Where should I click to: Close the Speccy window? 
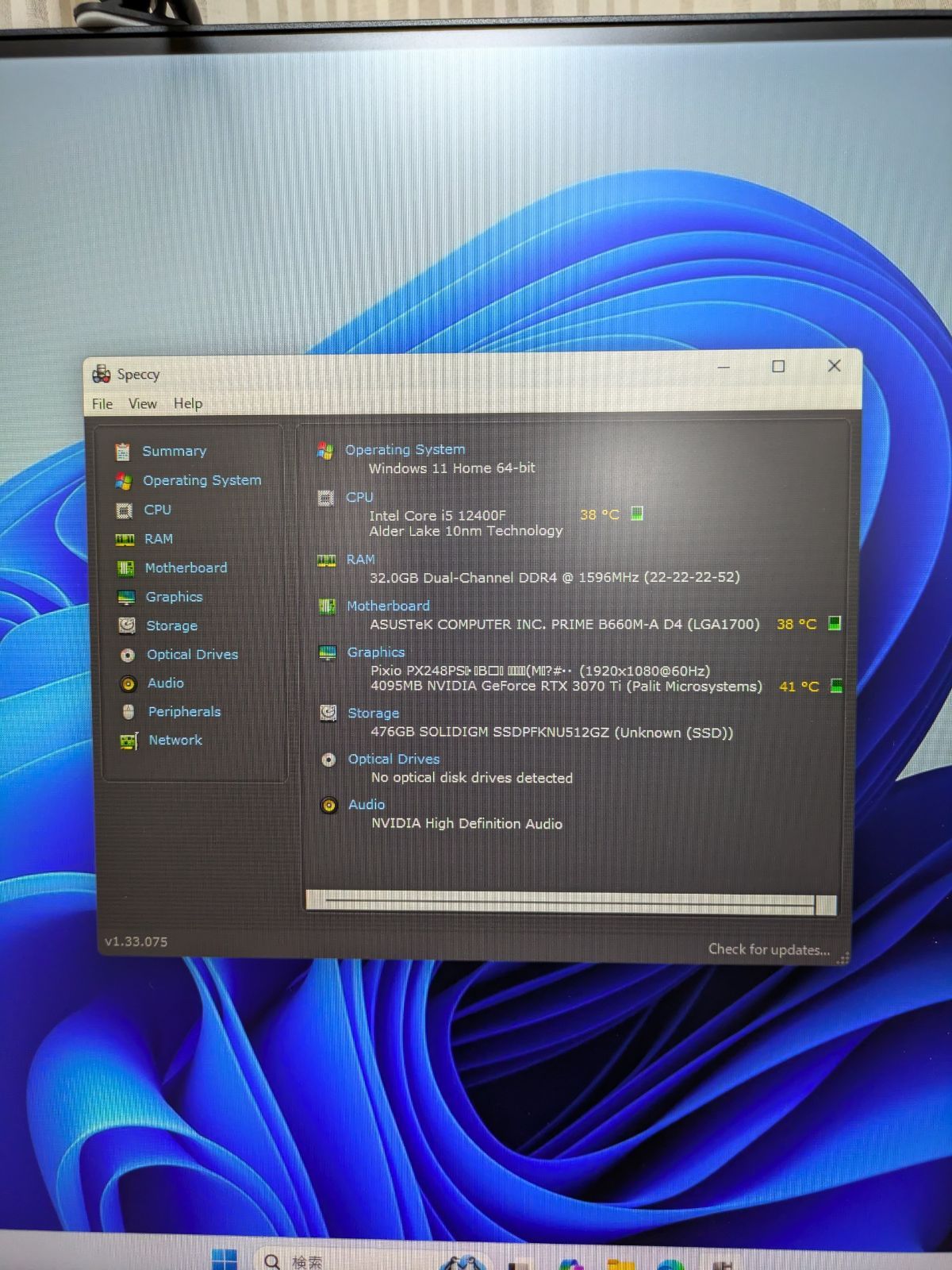coord(834,365)
